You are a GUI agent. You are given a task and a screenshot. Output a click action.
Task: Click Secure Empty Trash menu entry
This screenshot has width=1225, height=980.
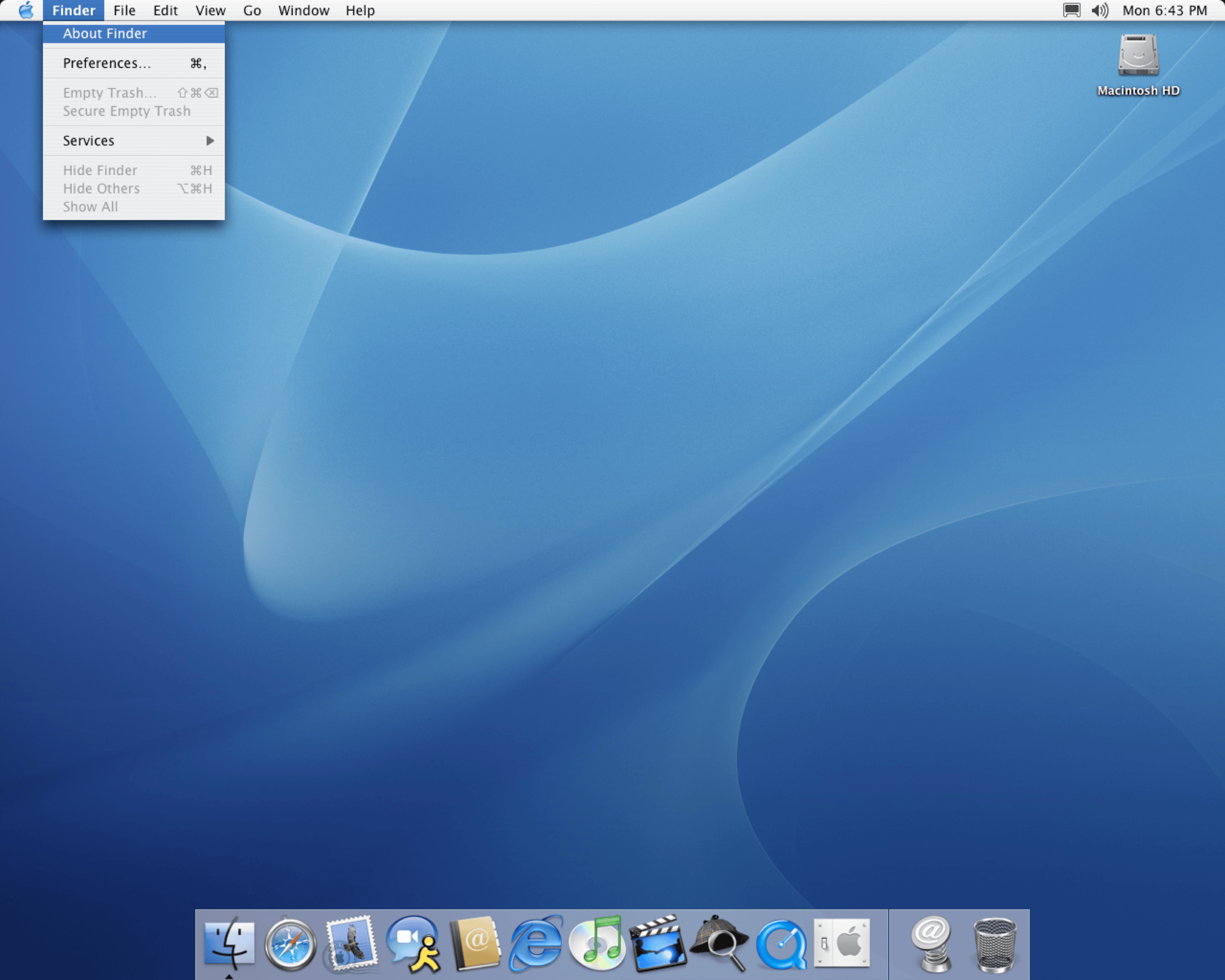[x=134, y=111]
